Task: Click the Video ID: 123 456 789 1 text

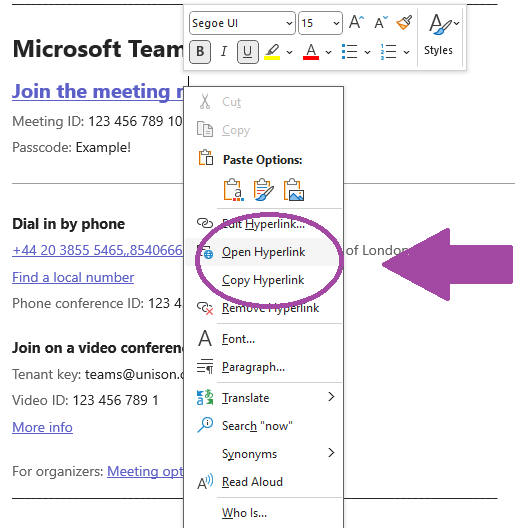Action: click(x=85, y=400)
